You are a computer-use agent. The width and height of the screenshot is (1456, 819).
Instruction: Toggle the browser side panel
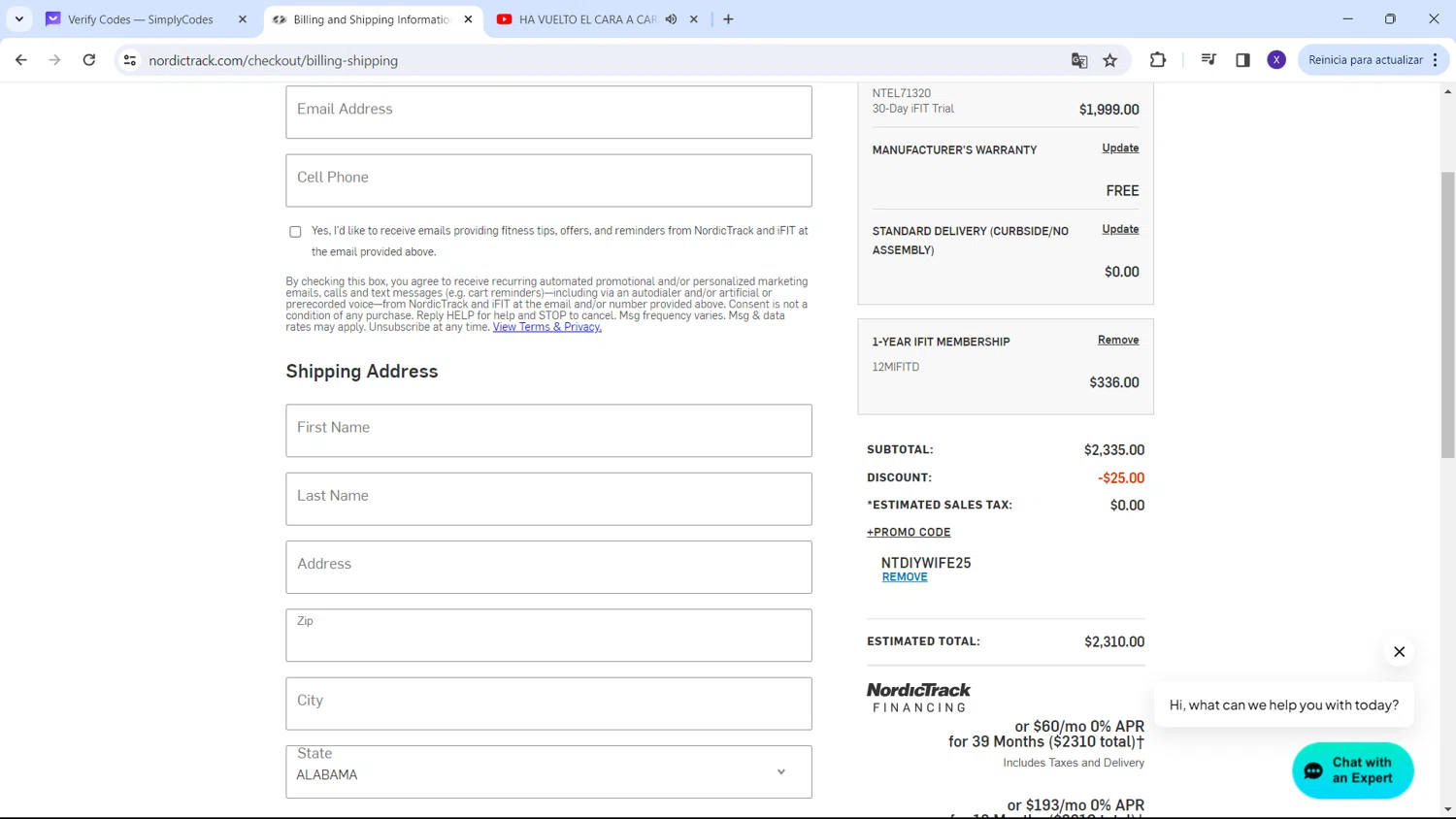pos(1242,60)
